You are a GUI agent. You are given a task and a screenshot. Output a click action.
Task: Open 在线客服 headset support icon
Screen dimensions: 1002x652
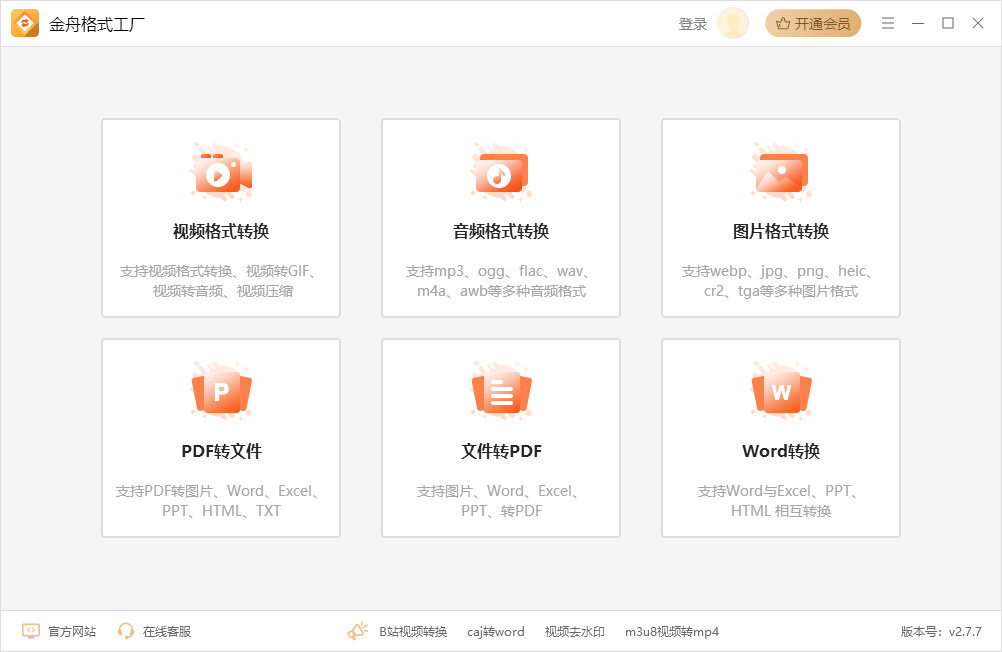(125, 631)
